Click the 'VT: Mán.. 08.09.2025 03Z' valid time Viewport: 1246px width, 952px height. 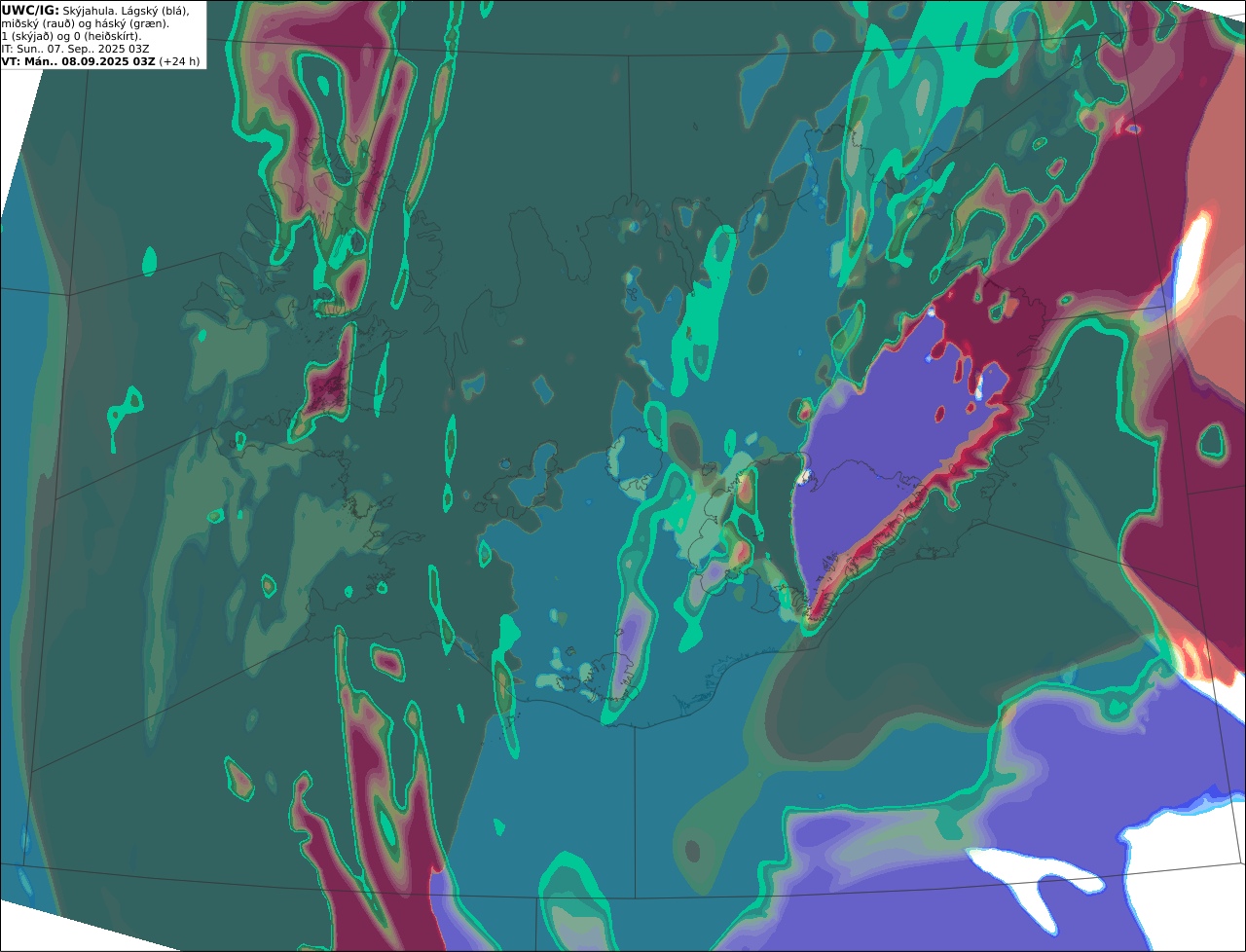tap(78, 61)
